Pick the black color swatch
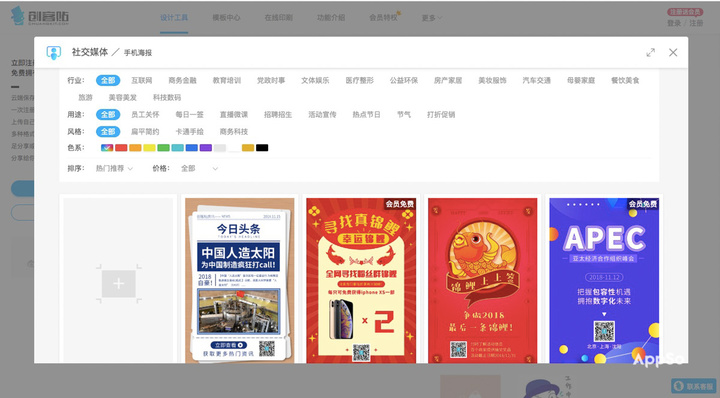The image size is (720, 398). point(262,148)
